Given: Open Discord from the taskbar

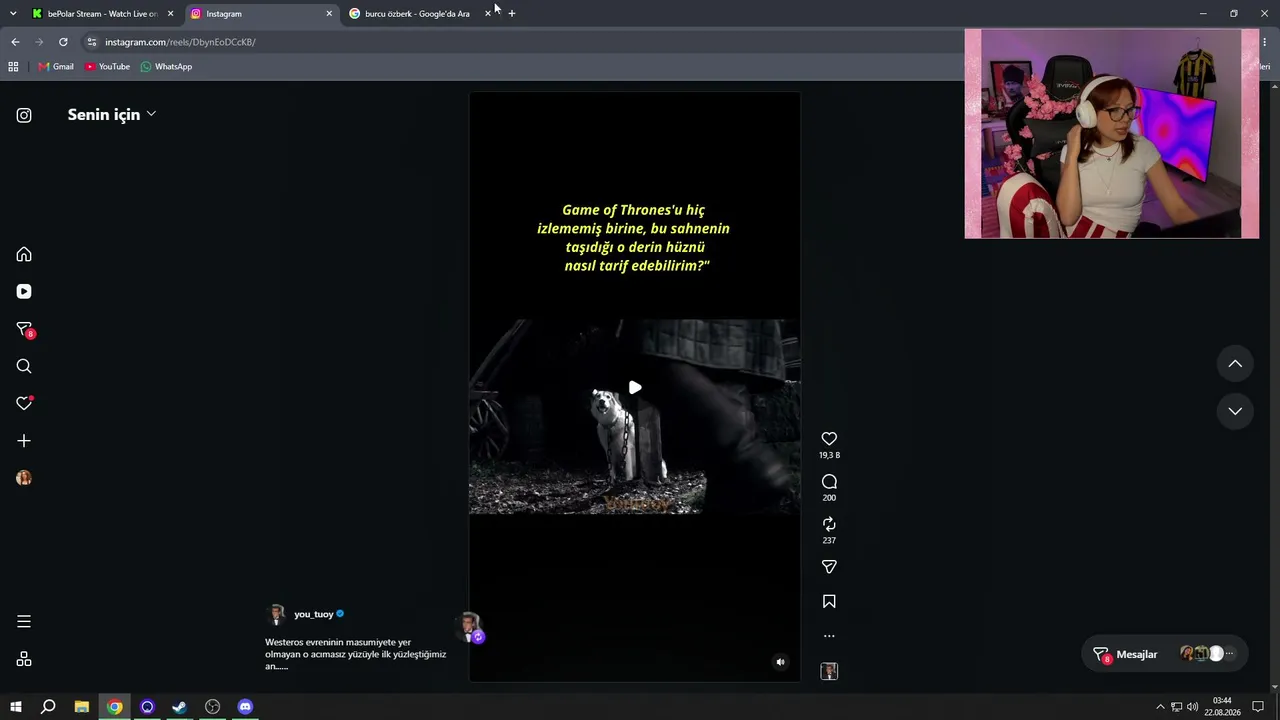Looking at the screenshot, I should click(x=245, y=707).
